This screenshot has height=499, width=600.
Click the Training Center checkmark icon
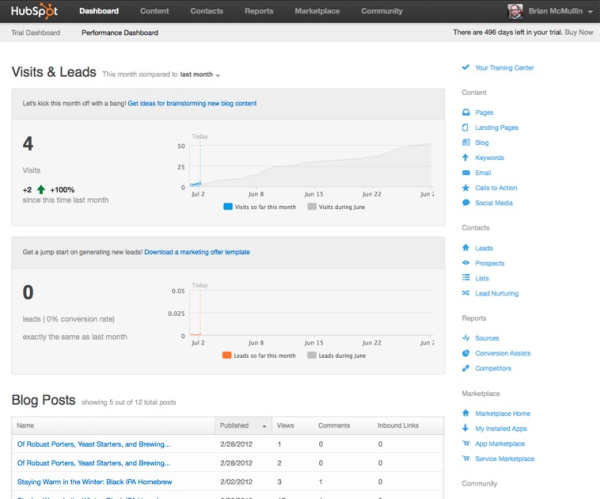tap(466, 67)
